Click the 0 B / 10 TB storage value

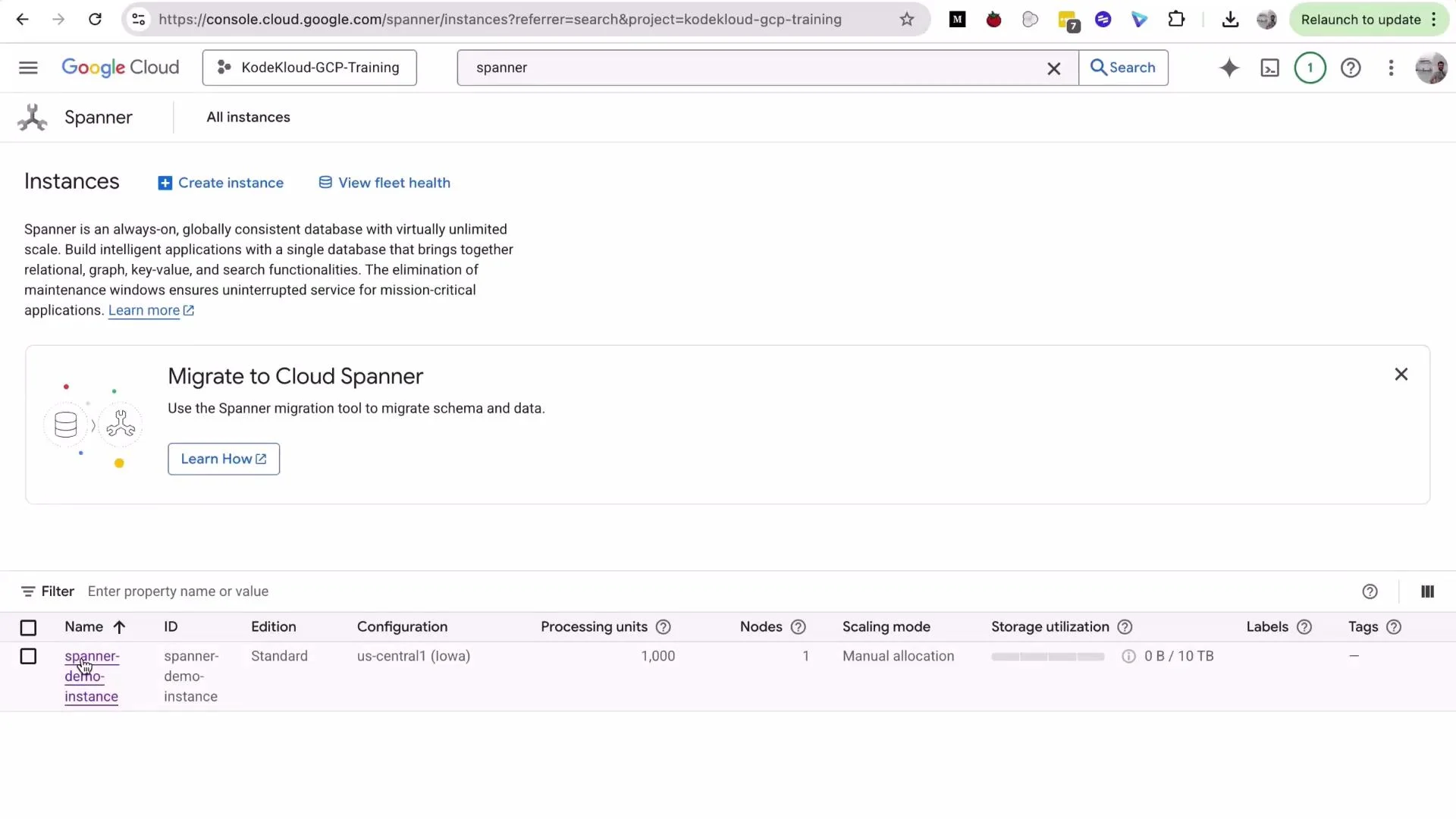(1178, 656)
